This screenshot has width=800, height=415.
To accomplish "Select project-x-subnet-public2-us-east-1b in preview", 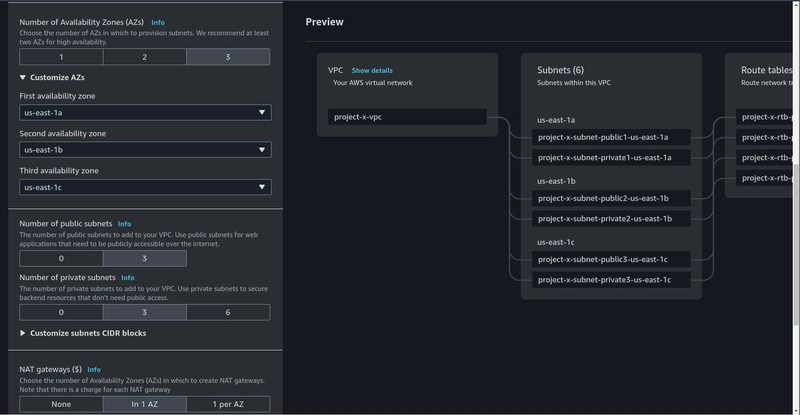I will pyautogui.click(x=611, y=198).
